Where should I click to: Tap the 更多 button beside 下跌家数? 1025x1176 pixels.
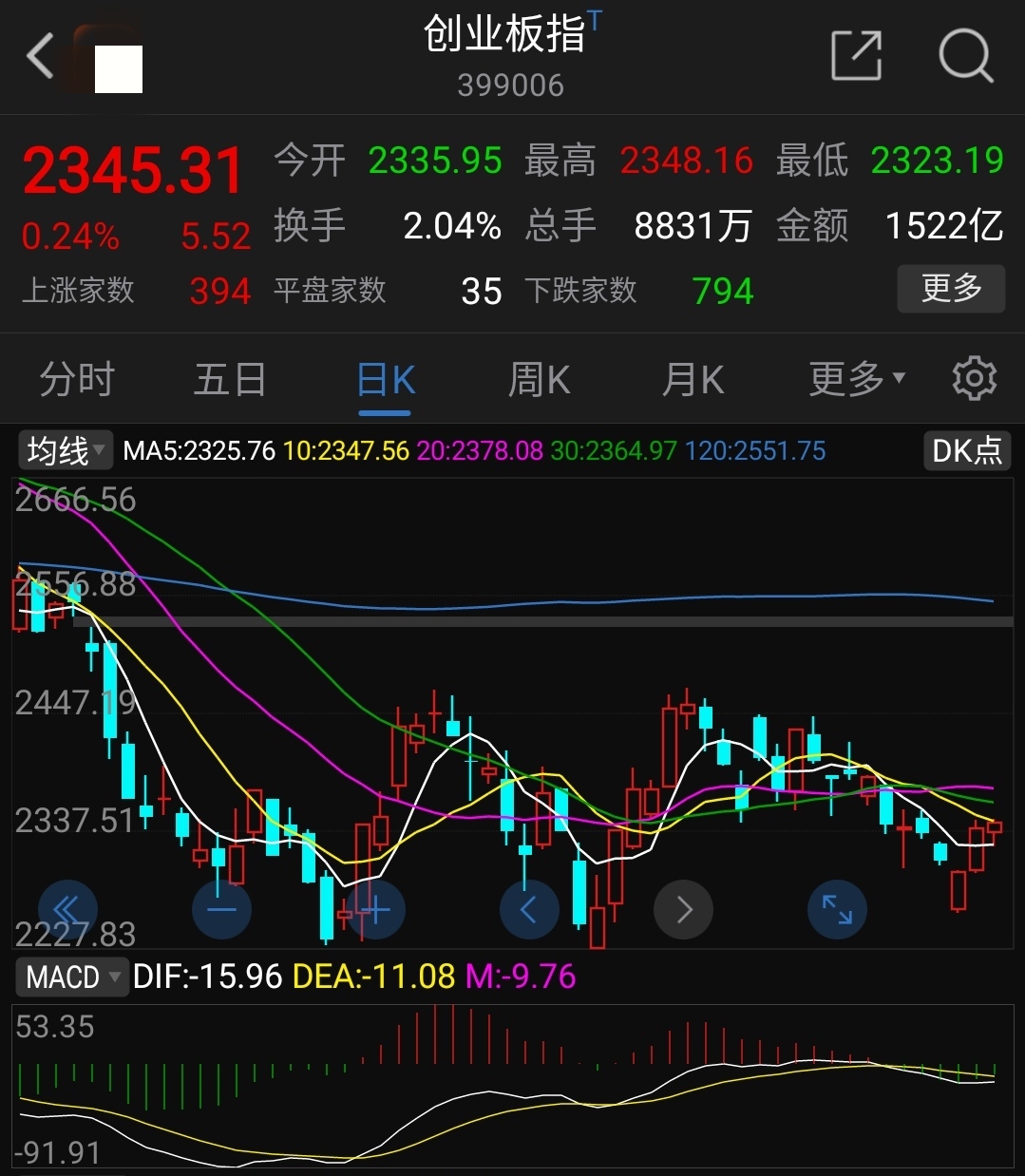coord(951,289)
